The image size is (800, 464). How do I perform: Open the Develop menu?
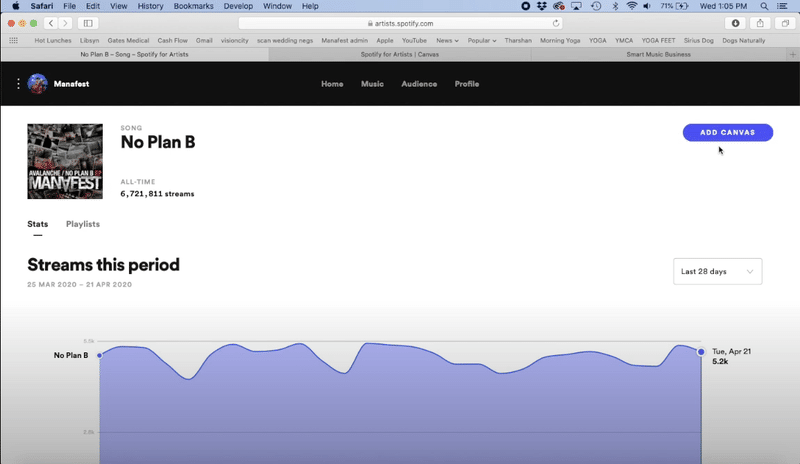(238, 6)
